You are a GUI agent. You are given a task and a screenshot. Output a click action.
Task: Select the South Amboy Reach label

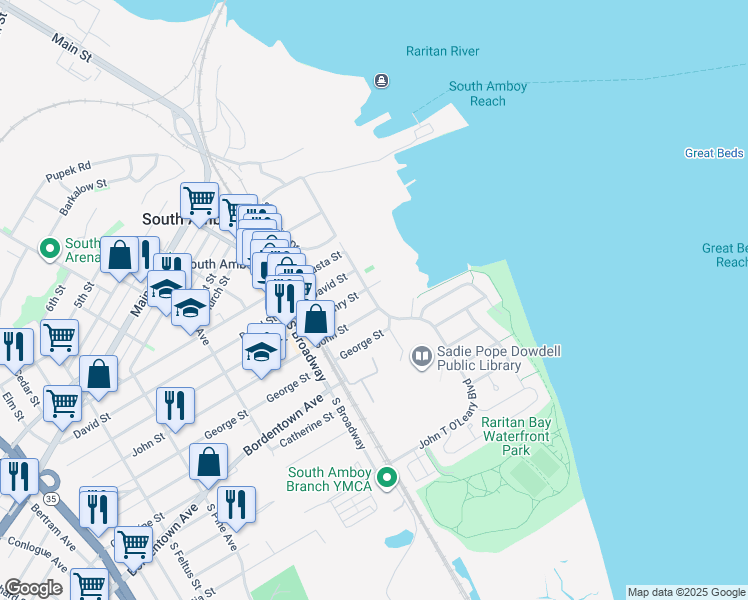pyautogui.click(x=488, y=93)
